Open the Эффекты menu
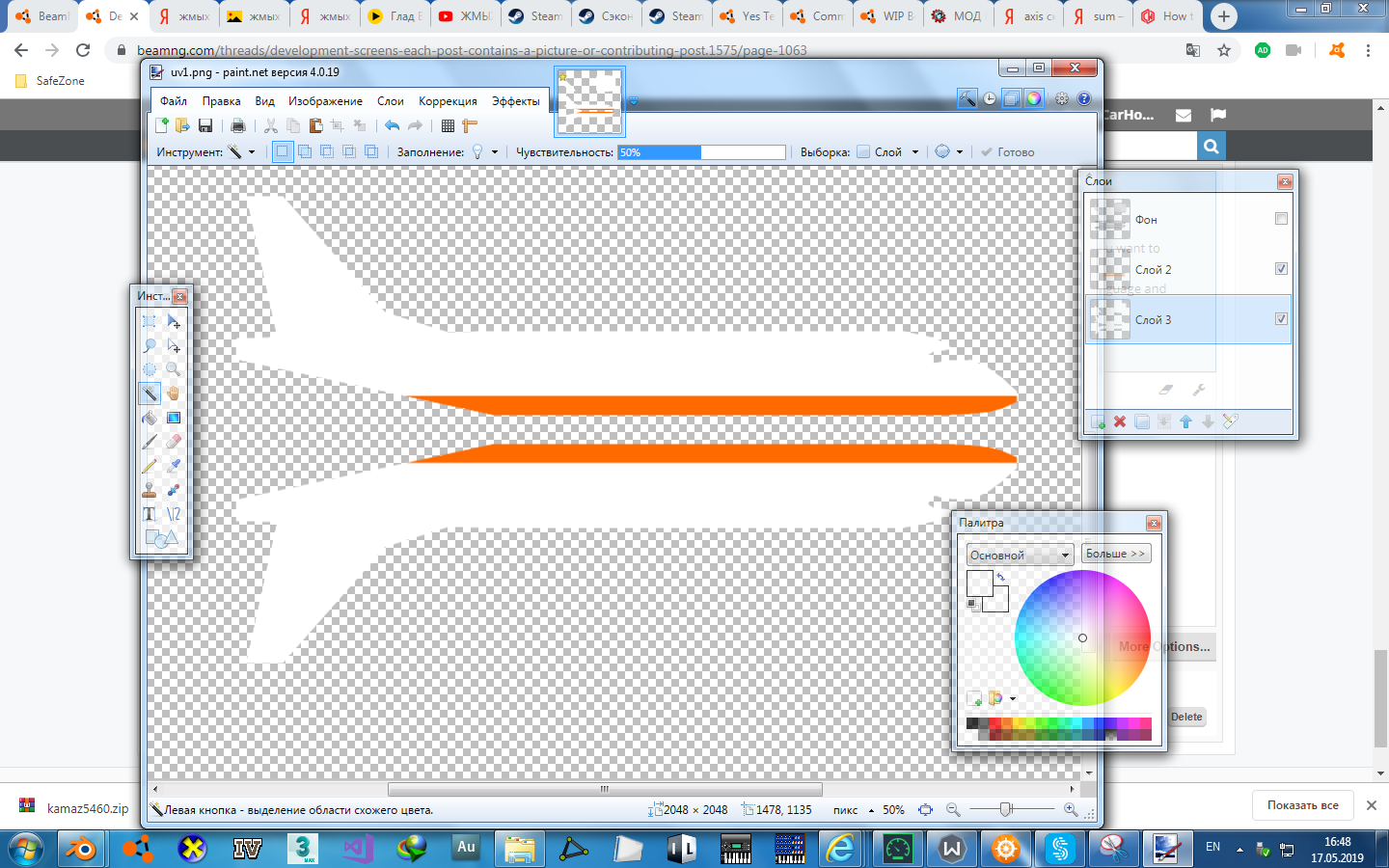 pyautogui.click(x=516, y=101)
